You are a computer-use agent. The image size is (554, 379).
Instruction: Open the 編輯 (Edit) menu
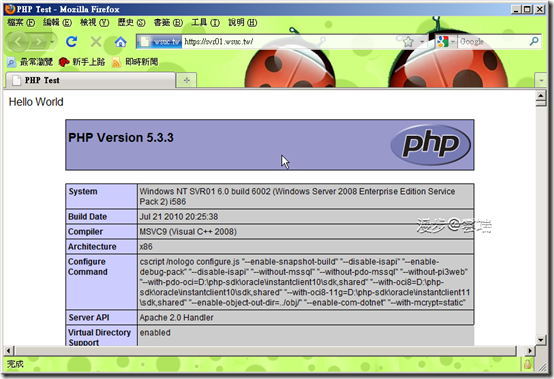[57, 23]
